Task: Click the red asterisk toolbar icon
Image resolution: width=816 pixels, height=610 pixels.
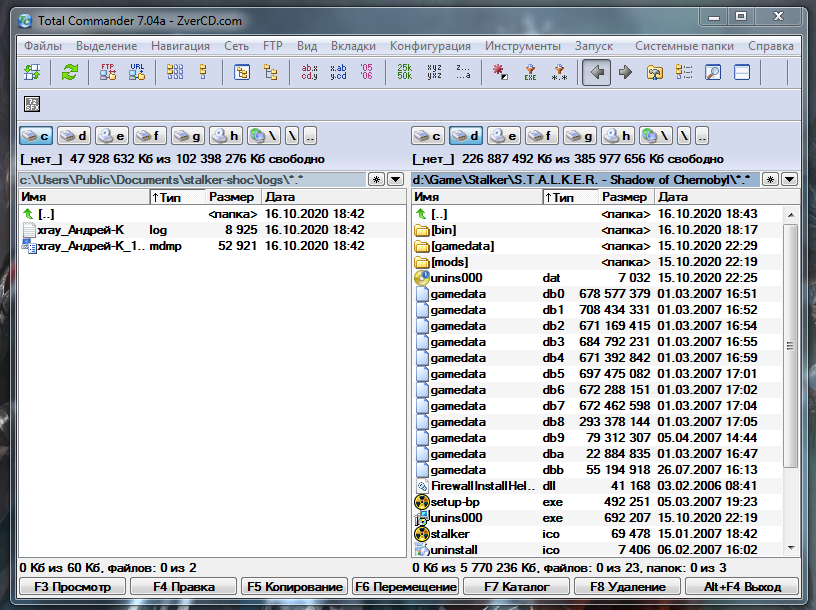Action: coord(500,72)
